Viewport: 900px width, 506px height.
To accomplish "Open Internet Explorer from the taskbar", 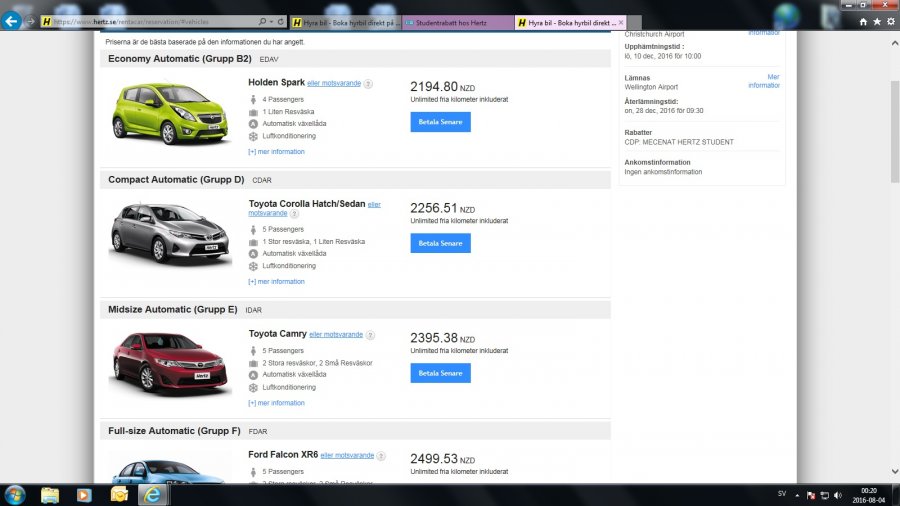I will click(x=152, y=494).
